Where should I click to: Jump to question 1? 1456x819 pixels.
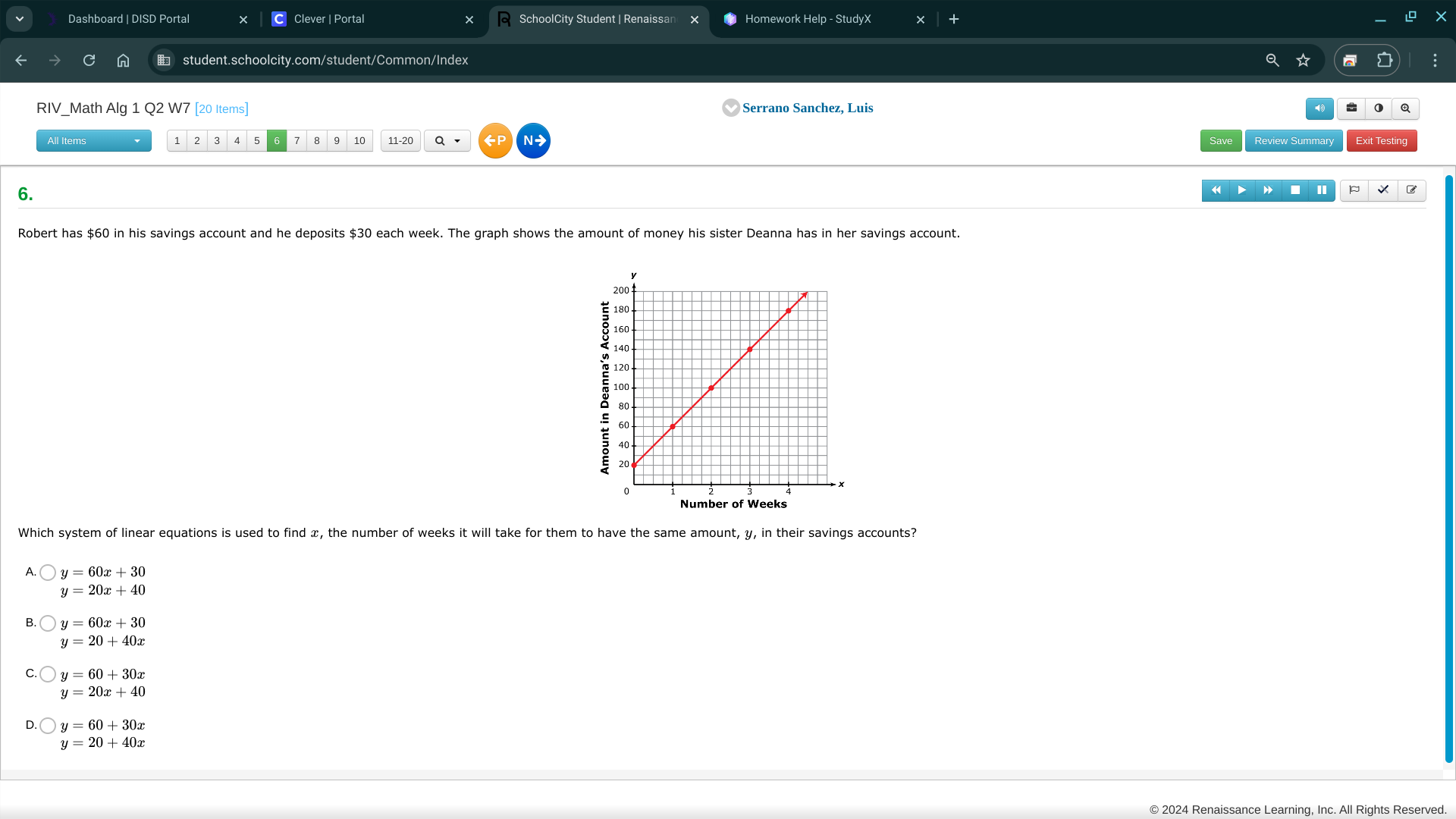click(177, 141)
